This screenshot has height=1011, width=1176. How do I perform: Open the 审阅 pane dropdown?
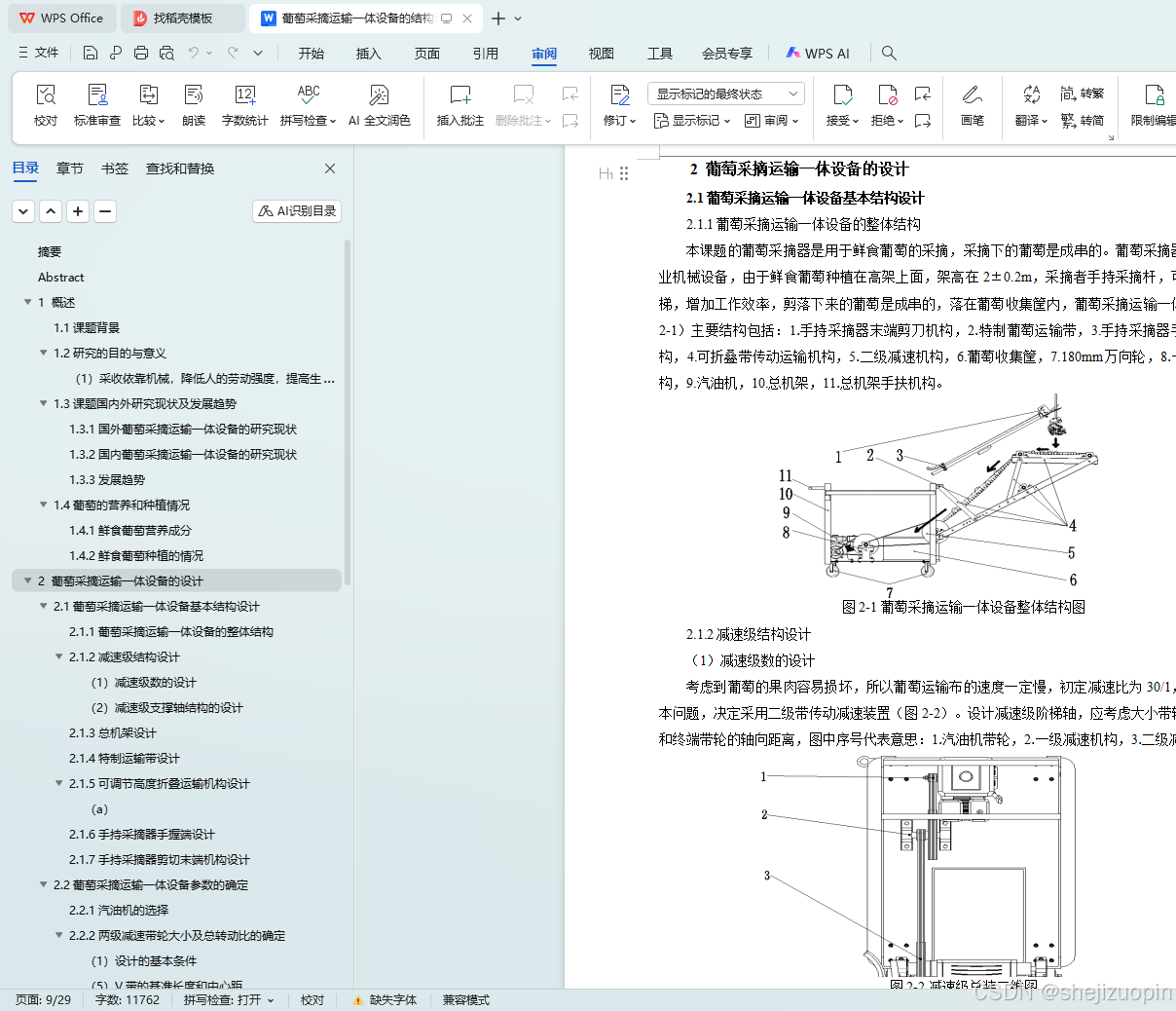(x=772, y=121)
